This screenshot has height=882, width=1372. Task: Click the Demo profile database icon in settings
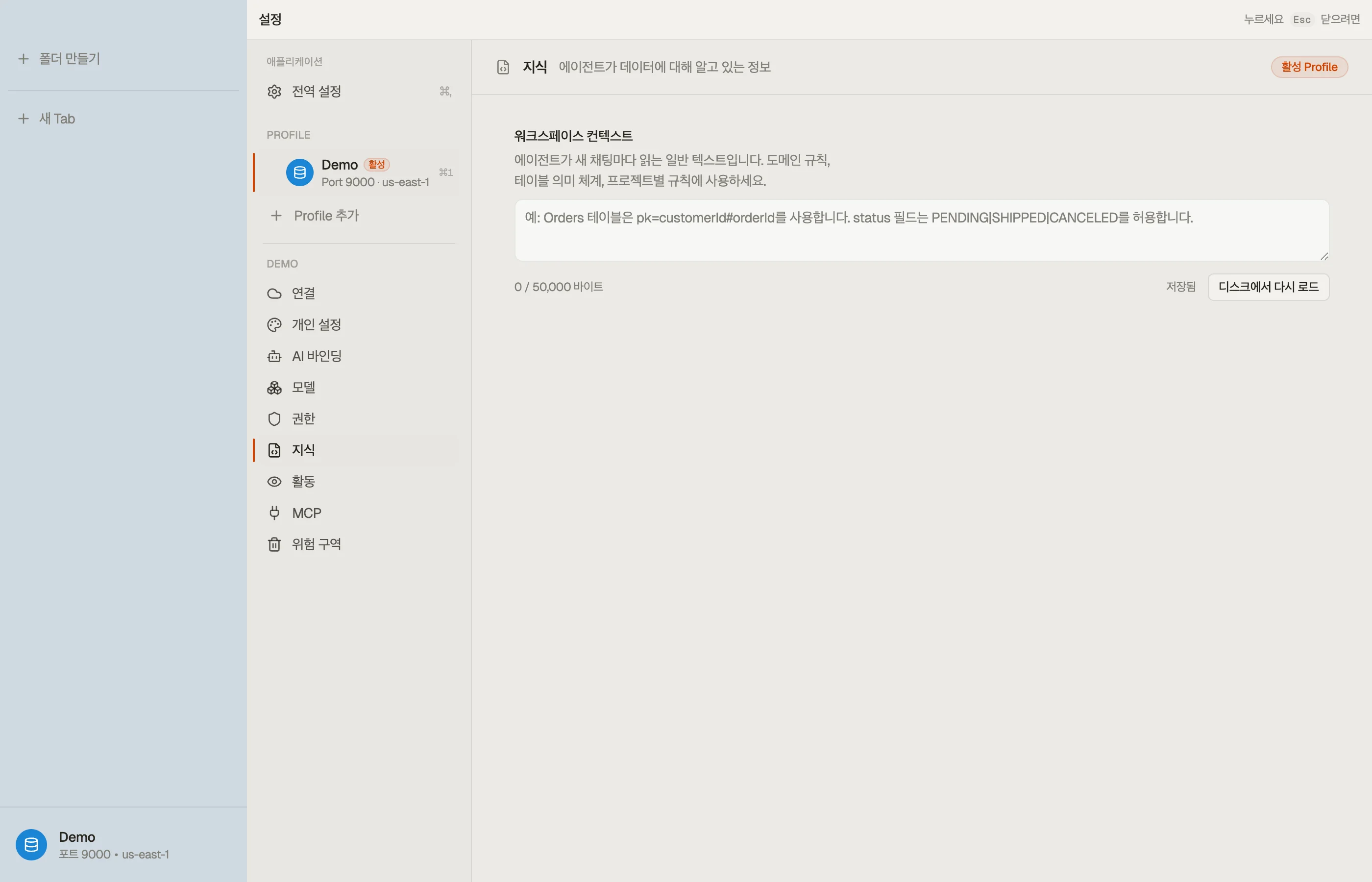299,172
